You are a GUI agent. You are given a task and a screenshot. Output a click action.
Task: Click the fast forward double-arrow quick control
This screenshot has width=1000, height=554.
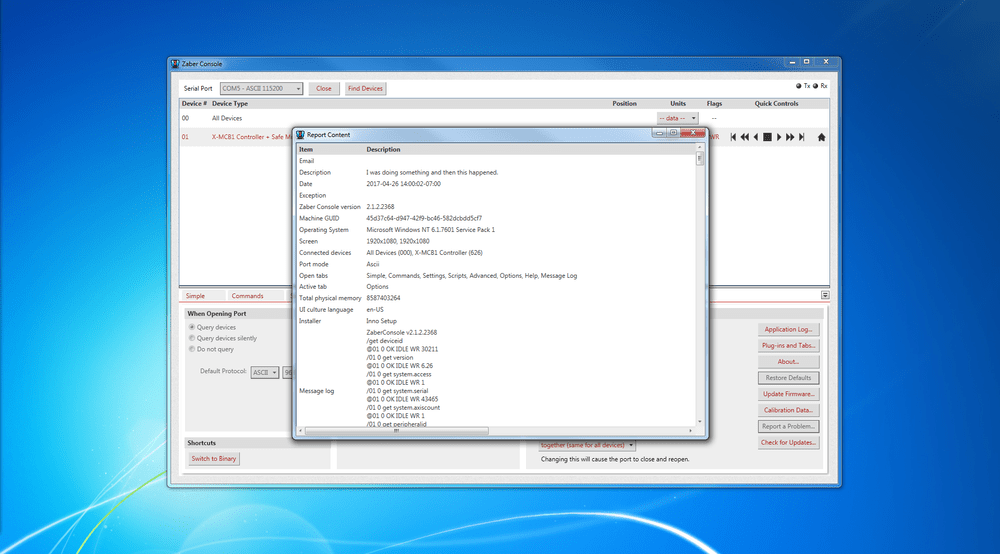click(790, 137)
